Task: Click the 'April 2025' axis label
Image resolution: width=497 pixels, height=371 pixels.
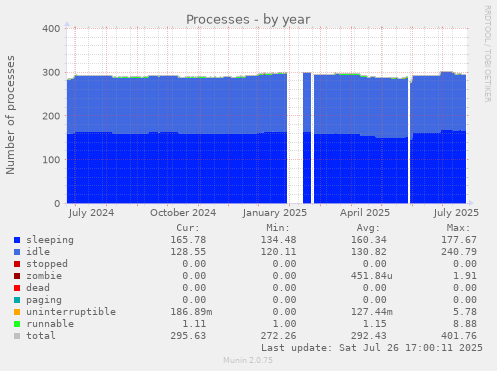Action: click(365, 213)
